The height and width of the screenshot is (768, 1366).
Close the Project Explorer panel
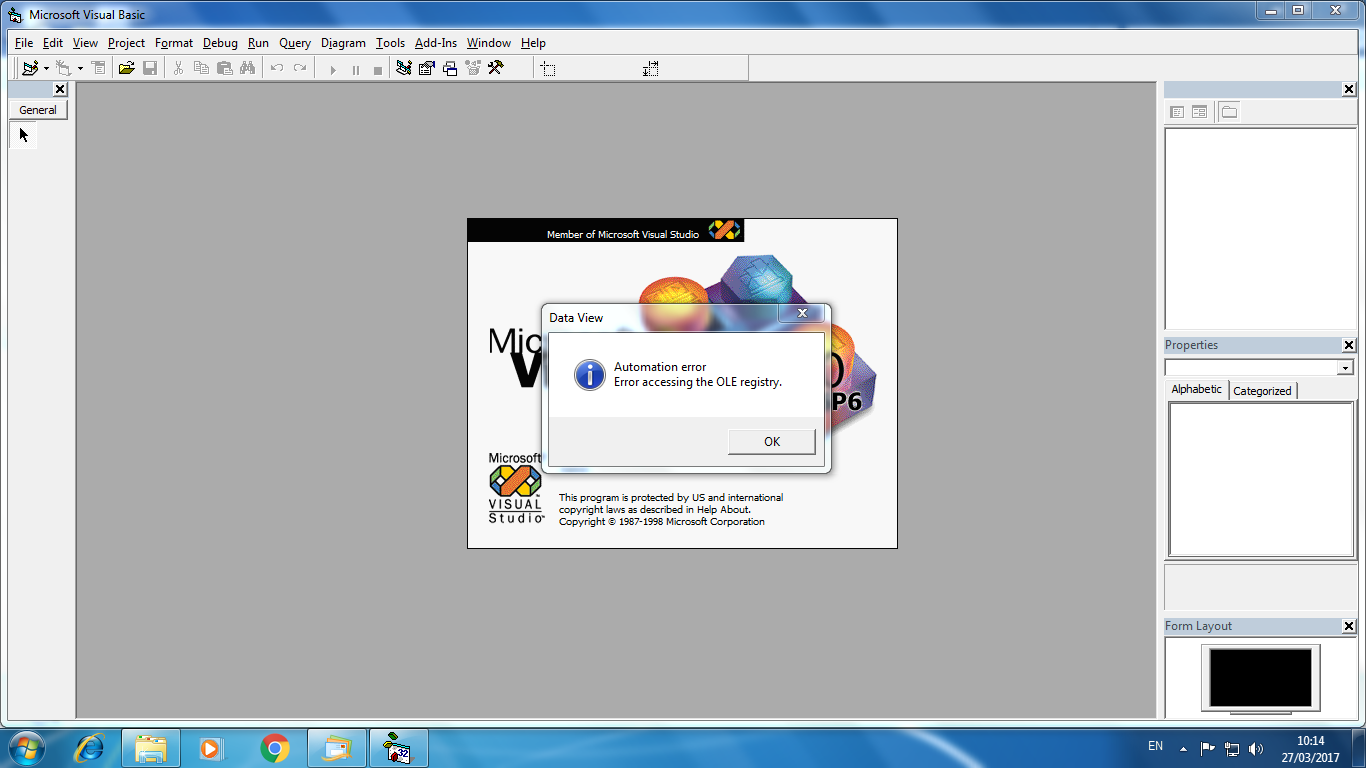pos(1349,90)
